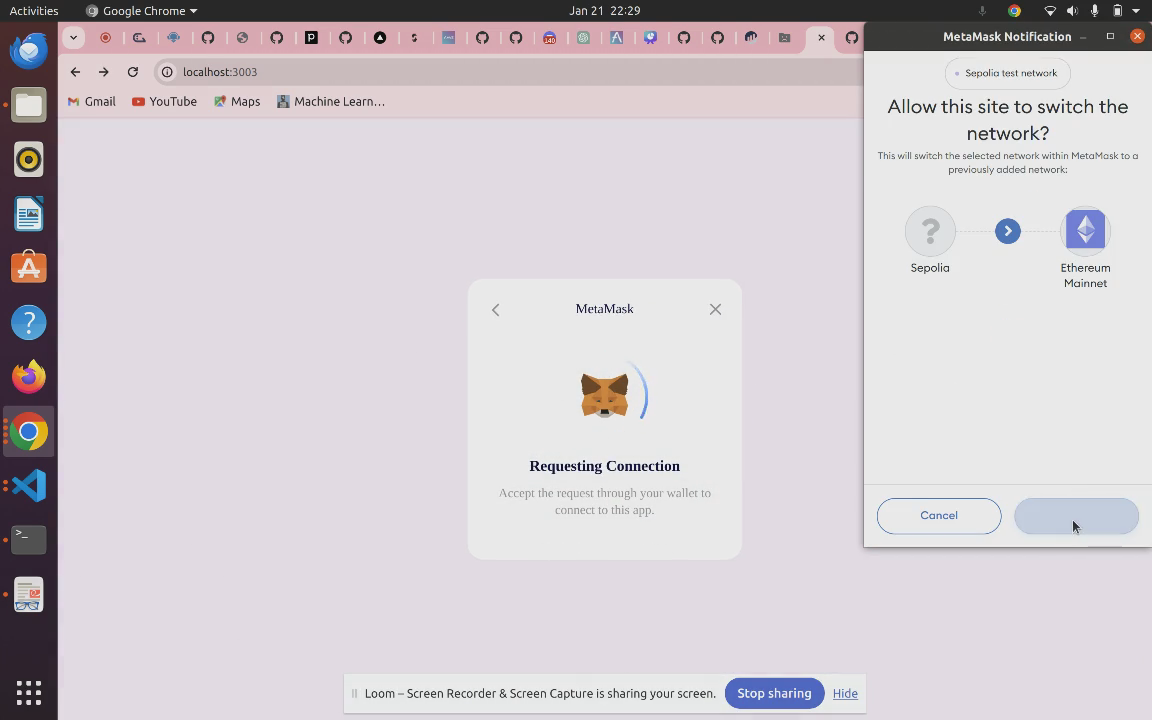Click the Sepolia question-mark network icon
This screenshot has height=720, width=1152.
[x=930, y=231]
